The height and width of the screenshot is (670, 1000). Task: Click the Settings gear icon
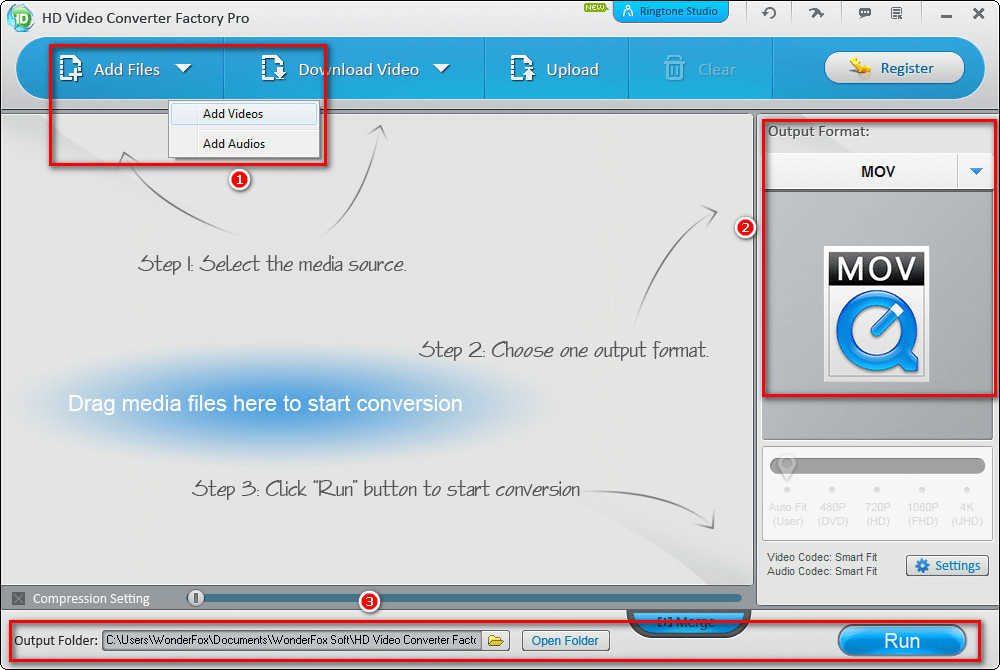tap(922, 565)
